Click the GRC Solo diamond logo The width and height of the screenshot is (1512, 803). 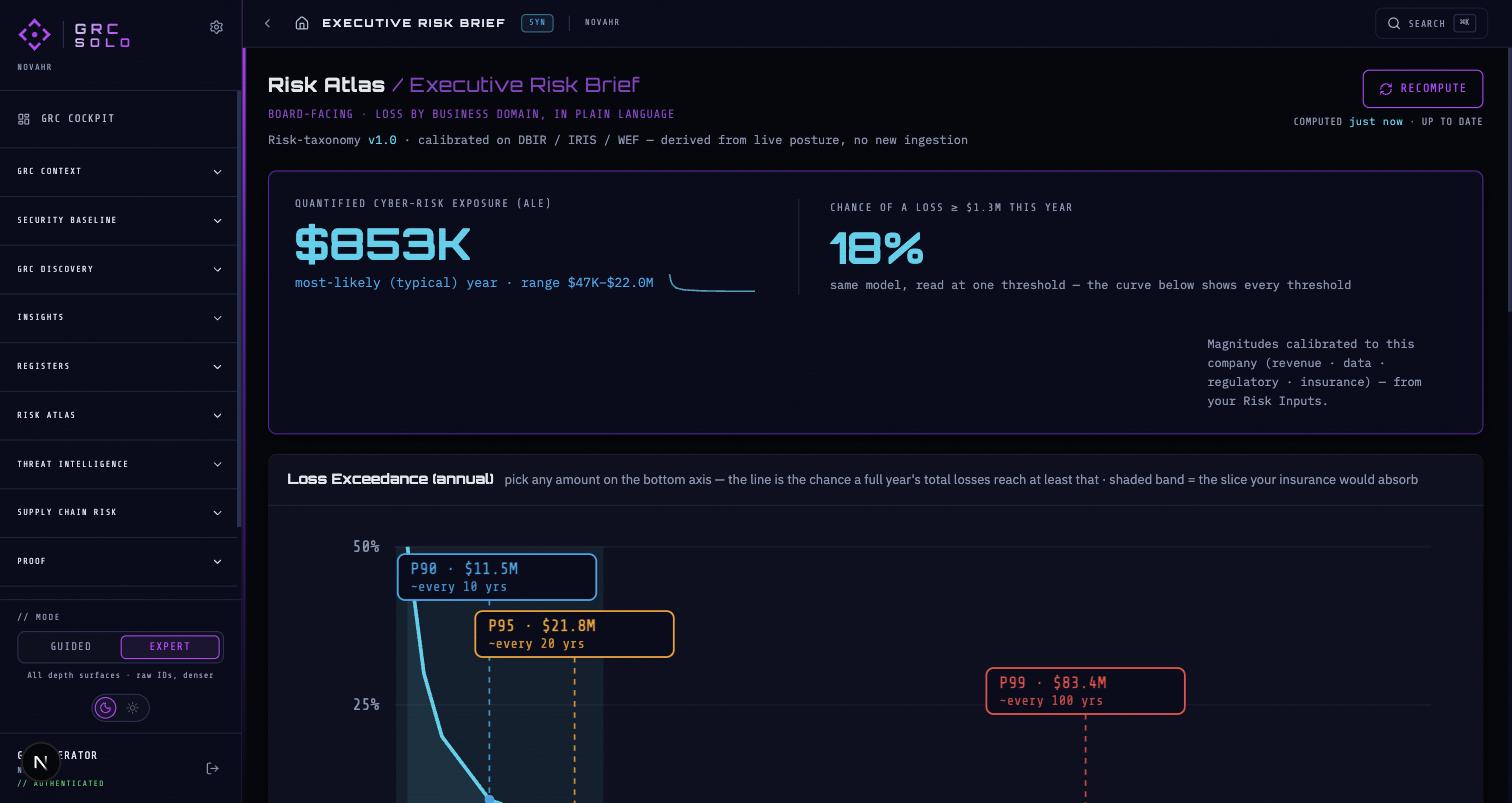(35, 35)
